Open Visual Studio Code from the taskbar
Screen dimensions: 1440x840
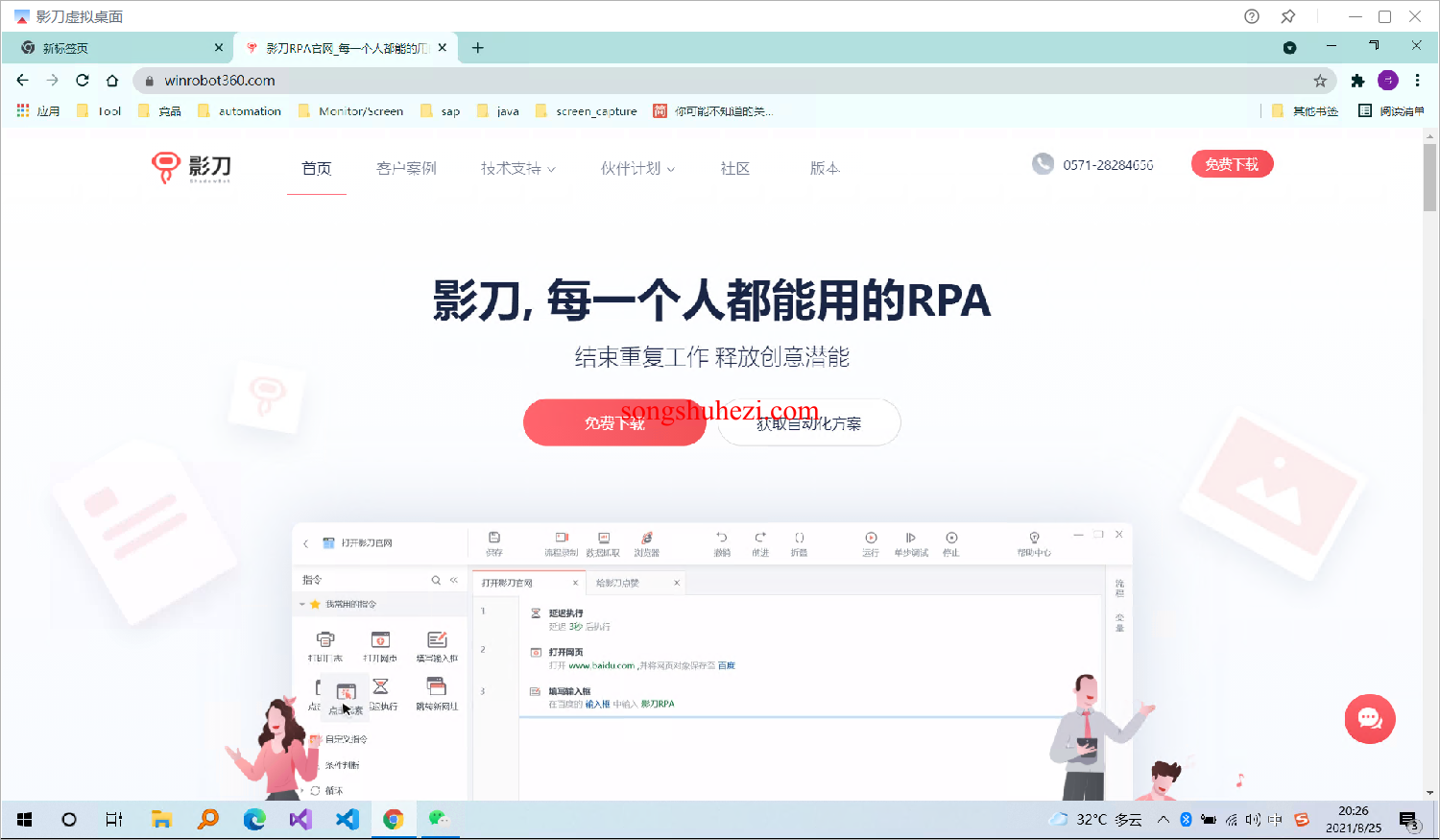point(347,820)
